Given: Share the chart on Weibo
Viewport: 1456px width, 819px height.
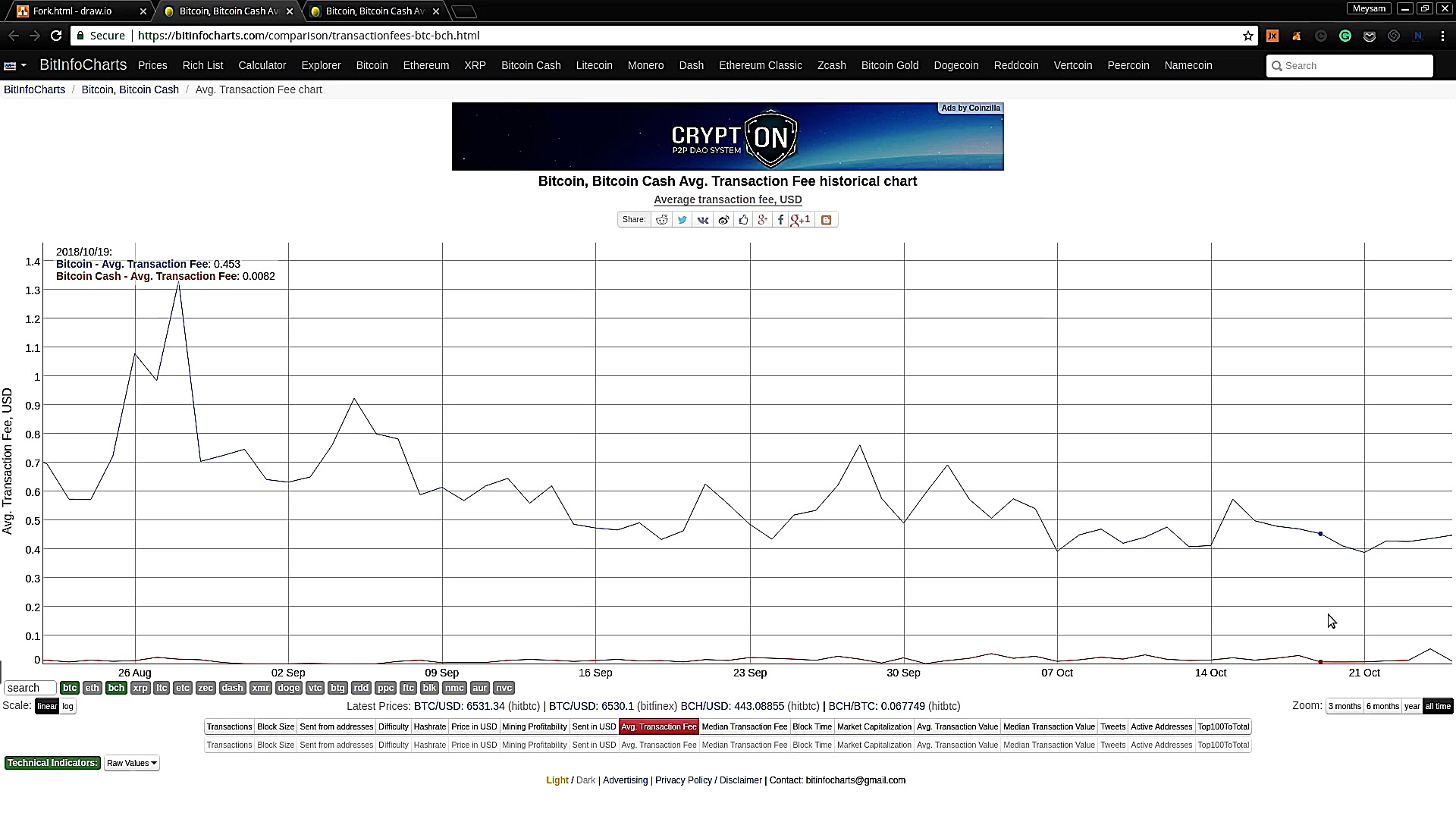Looking at the screenshot, I should [x=723, y=220].
